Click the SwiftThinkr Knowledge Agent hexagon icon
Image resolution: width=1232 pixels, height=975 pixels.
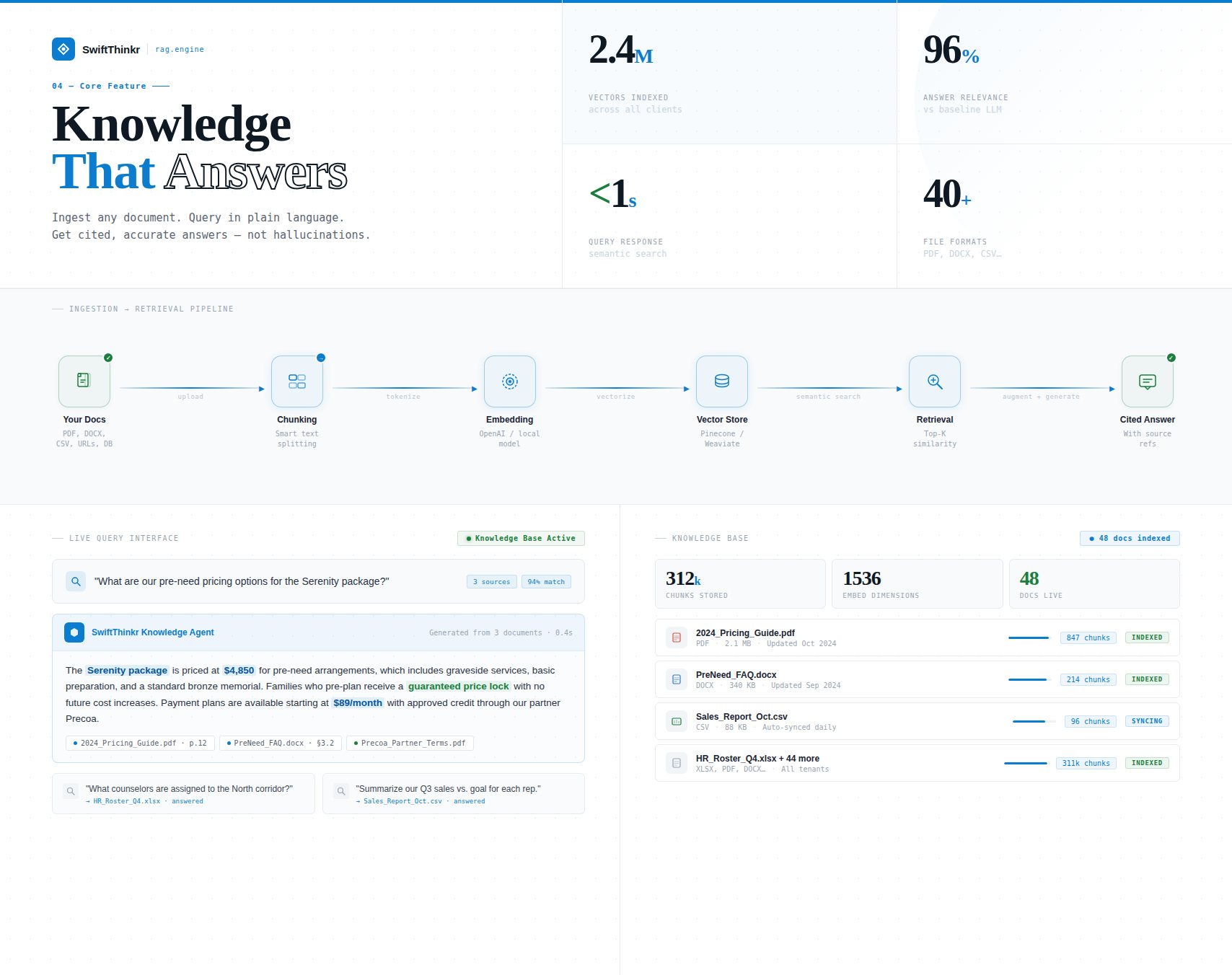[x=74, y=632]
